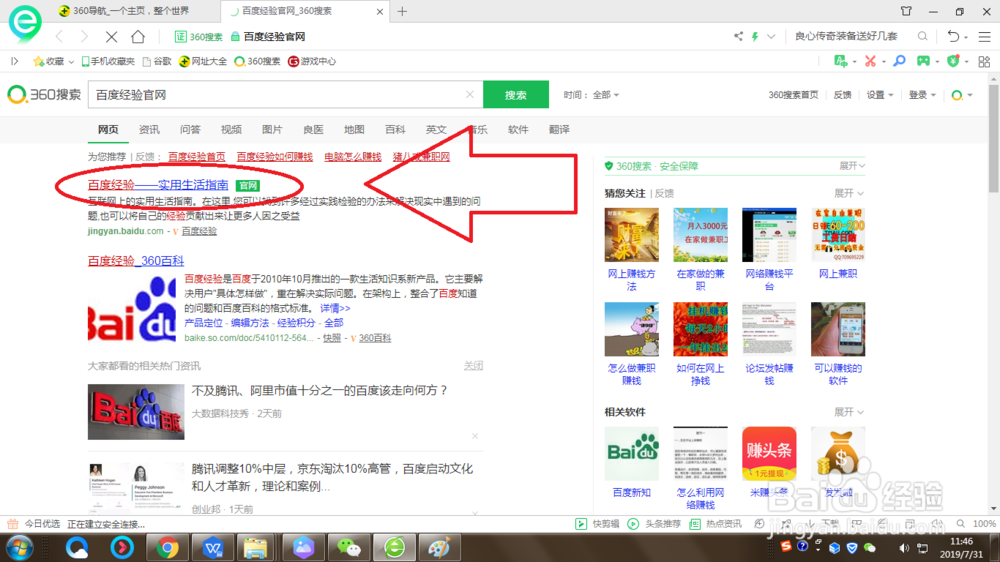
Task: Clear the search box with the X
Action: 470,94
